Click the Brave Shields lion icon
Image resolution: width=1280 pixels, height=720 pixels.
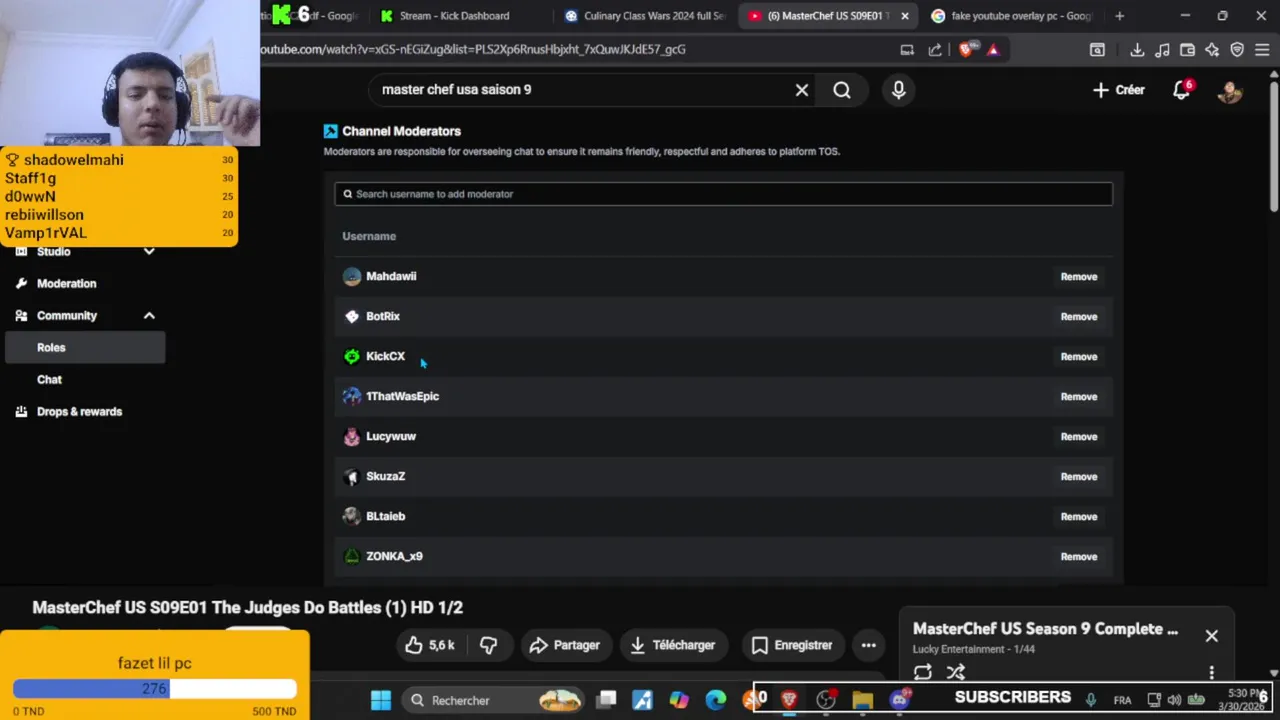click(965, 49)
